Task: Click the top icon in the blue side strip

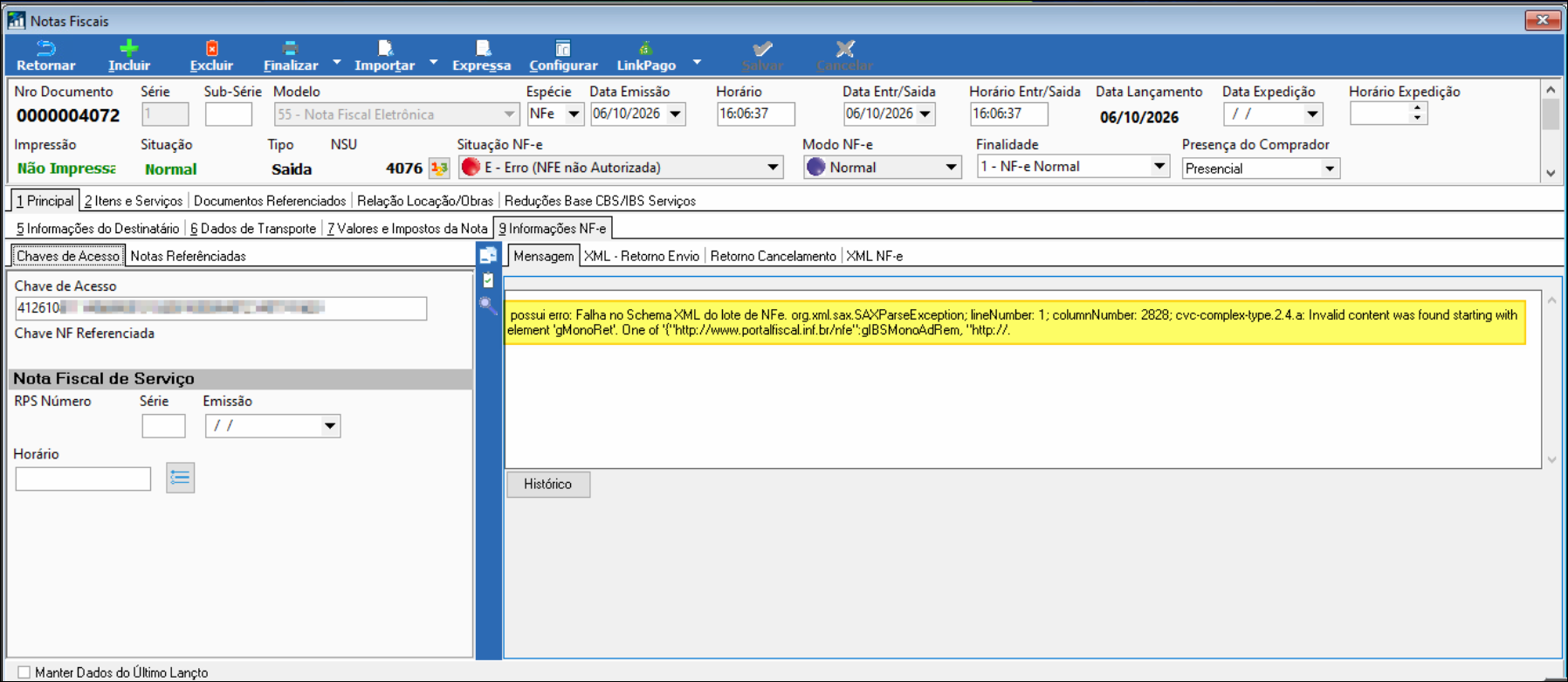Action: (488, 256)
